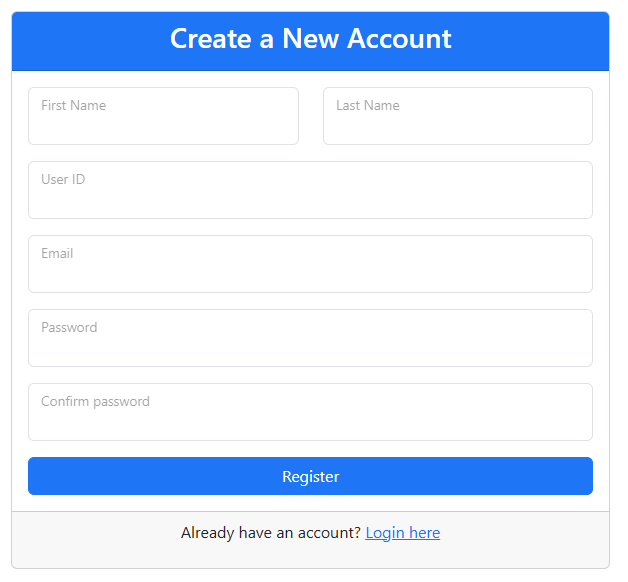628x582 pixels.
Task: Click the Confirm password label text
Action: (95, 401)
